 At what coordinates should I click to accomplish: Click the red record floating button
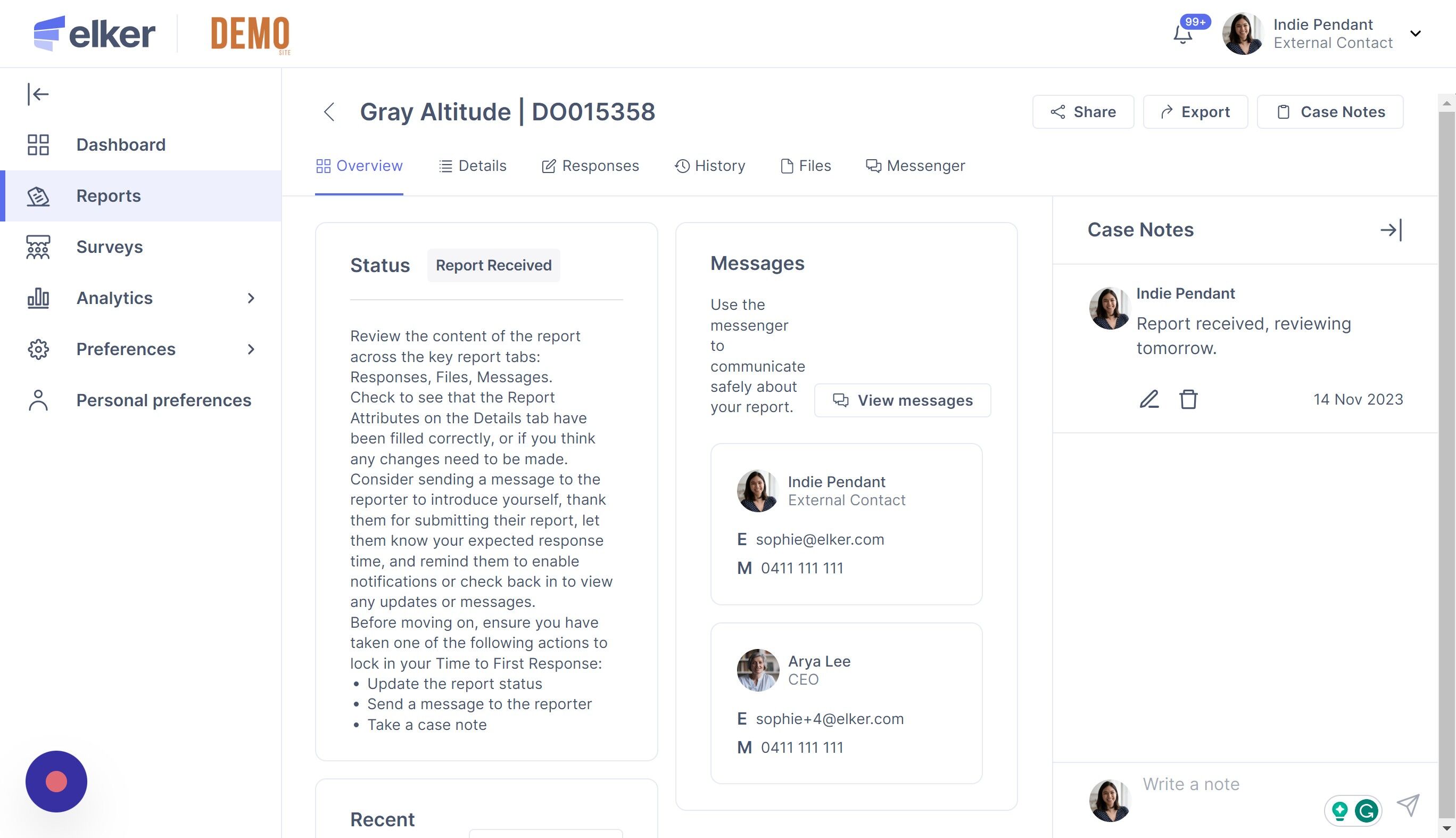(x=56, y=781)
